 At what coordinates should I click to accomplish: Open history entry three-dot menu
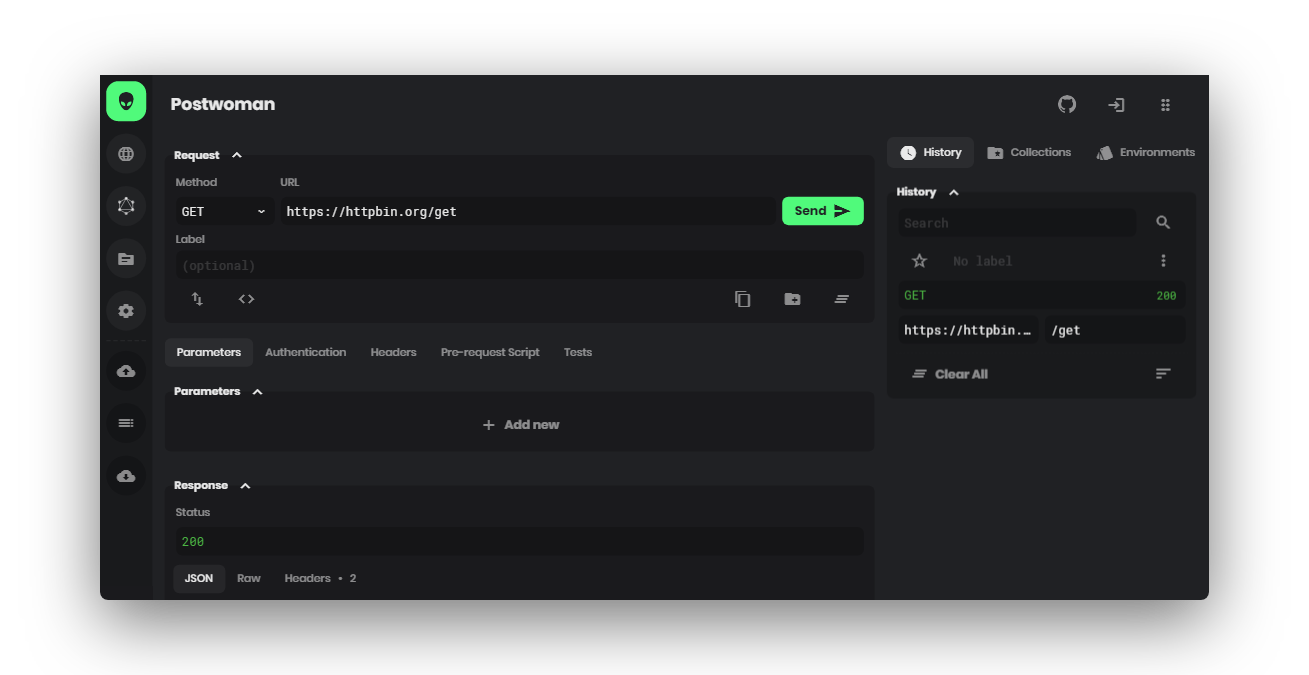pyautogui.click(x=1163, y=261)
